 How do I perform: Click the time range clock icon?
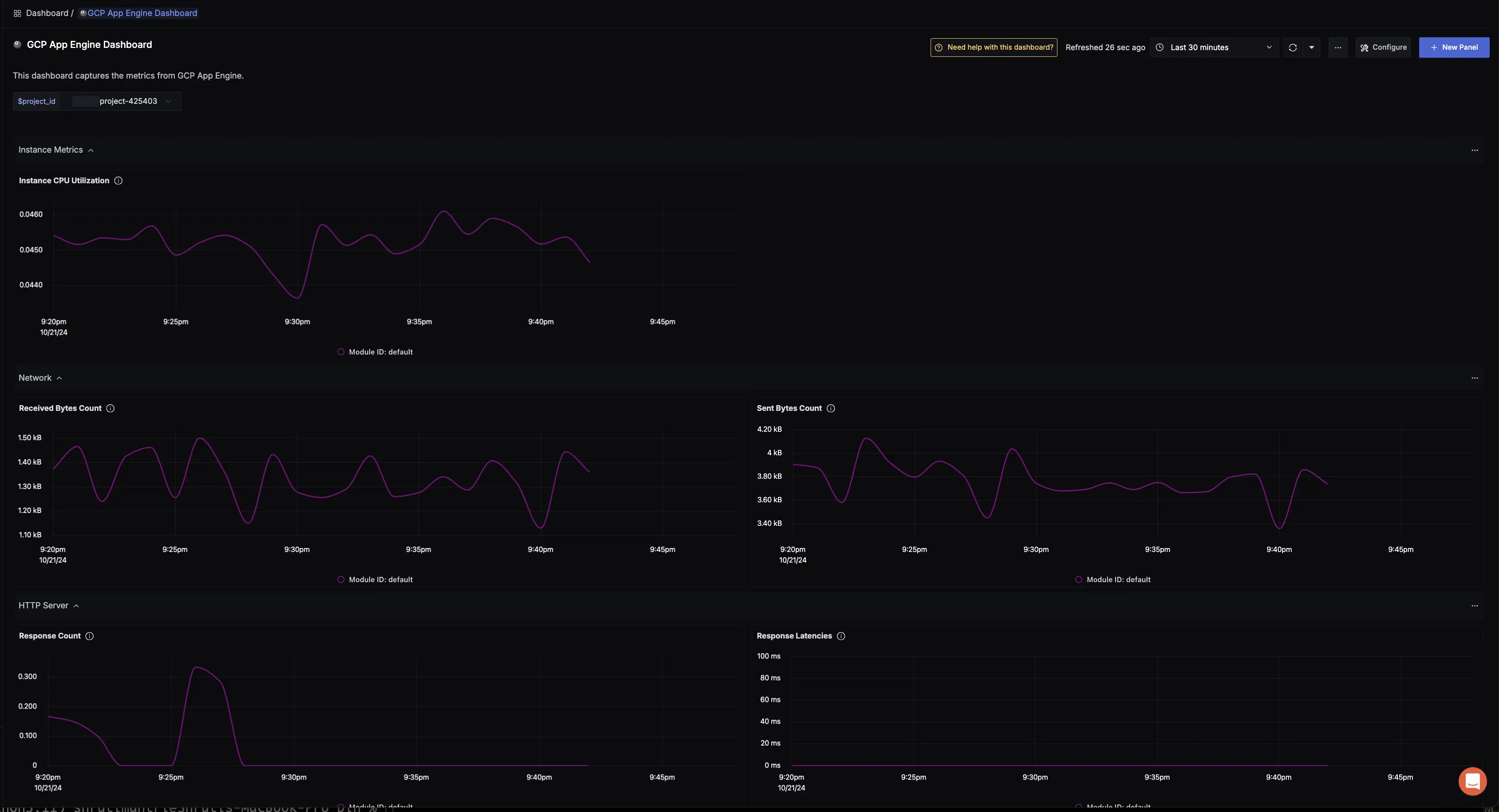(1160, 47)
